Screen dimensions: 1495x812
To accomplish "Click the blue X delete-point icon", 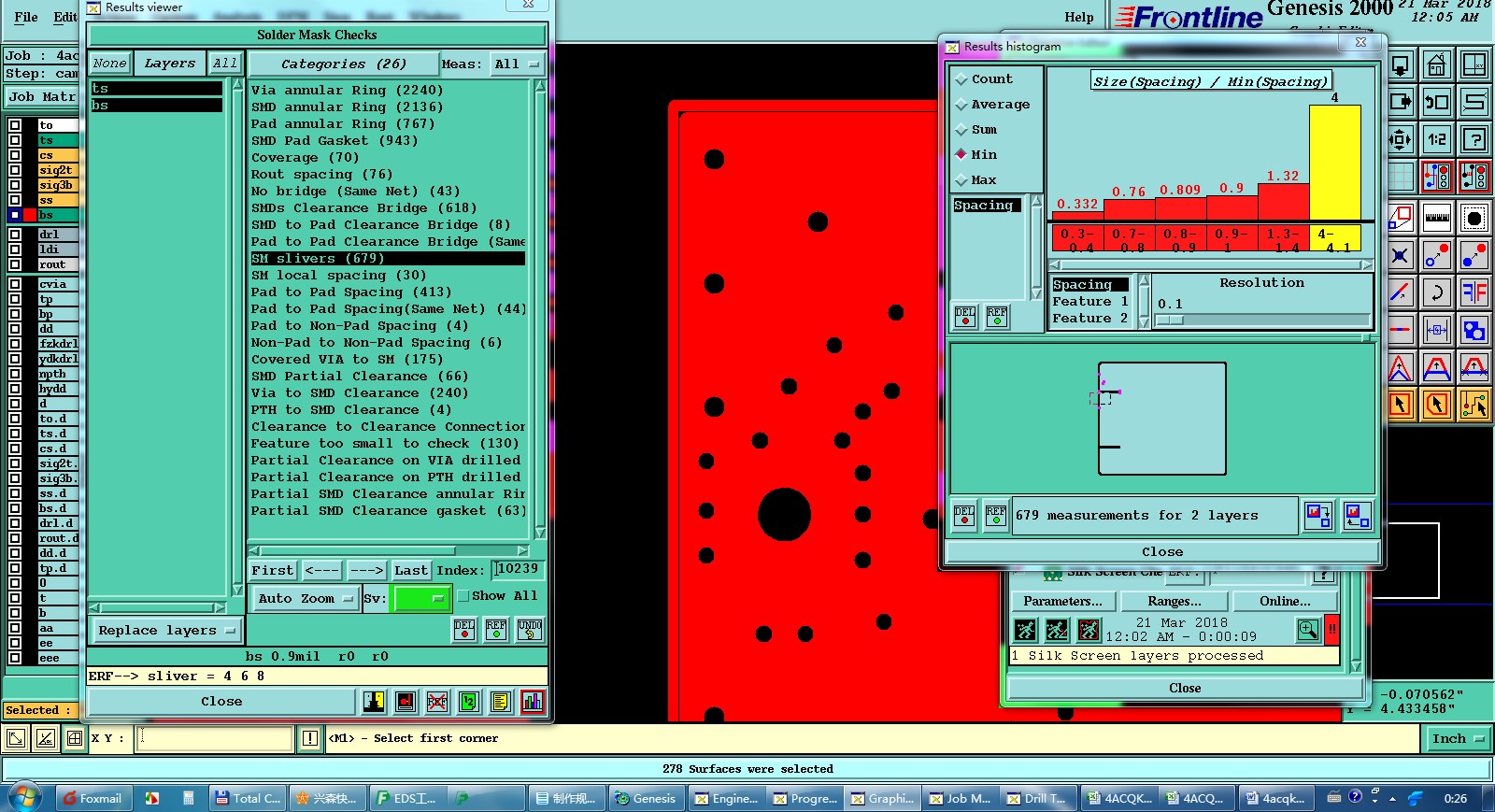I will click(x=1400, y=255).
